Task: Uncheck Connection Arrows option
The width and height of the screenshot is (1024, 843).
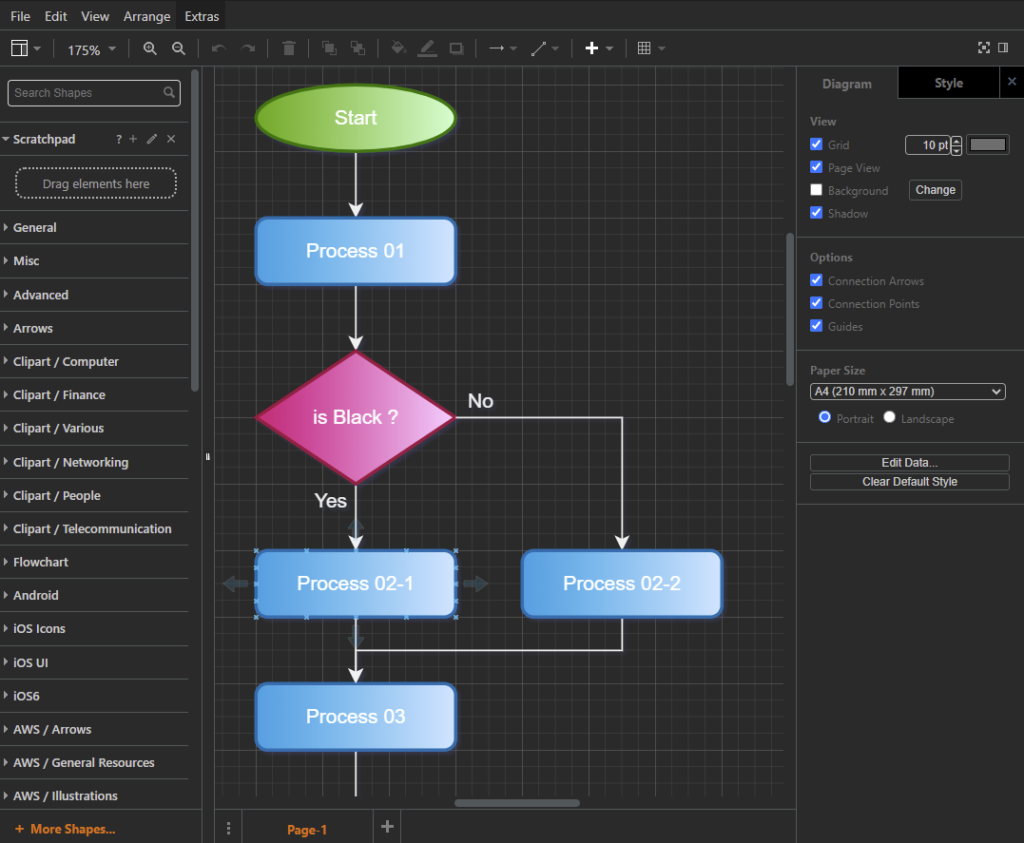Action: 816,281
